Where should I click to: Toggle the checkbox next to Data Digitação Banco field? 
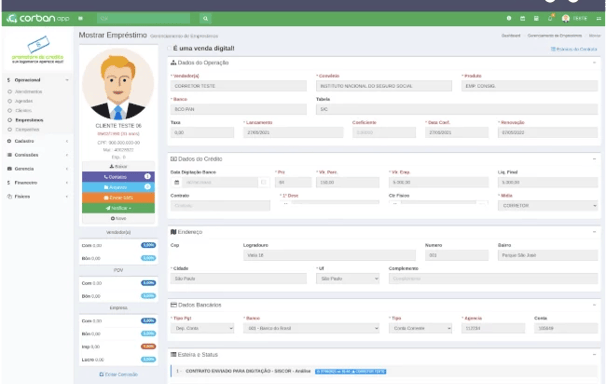[x=264, y=182]
